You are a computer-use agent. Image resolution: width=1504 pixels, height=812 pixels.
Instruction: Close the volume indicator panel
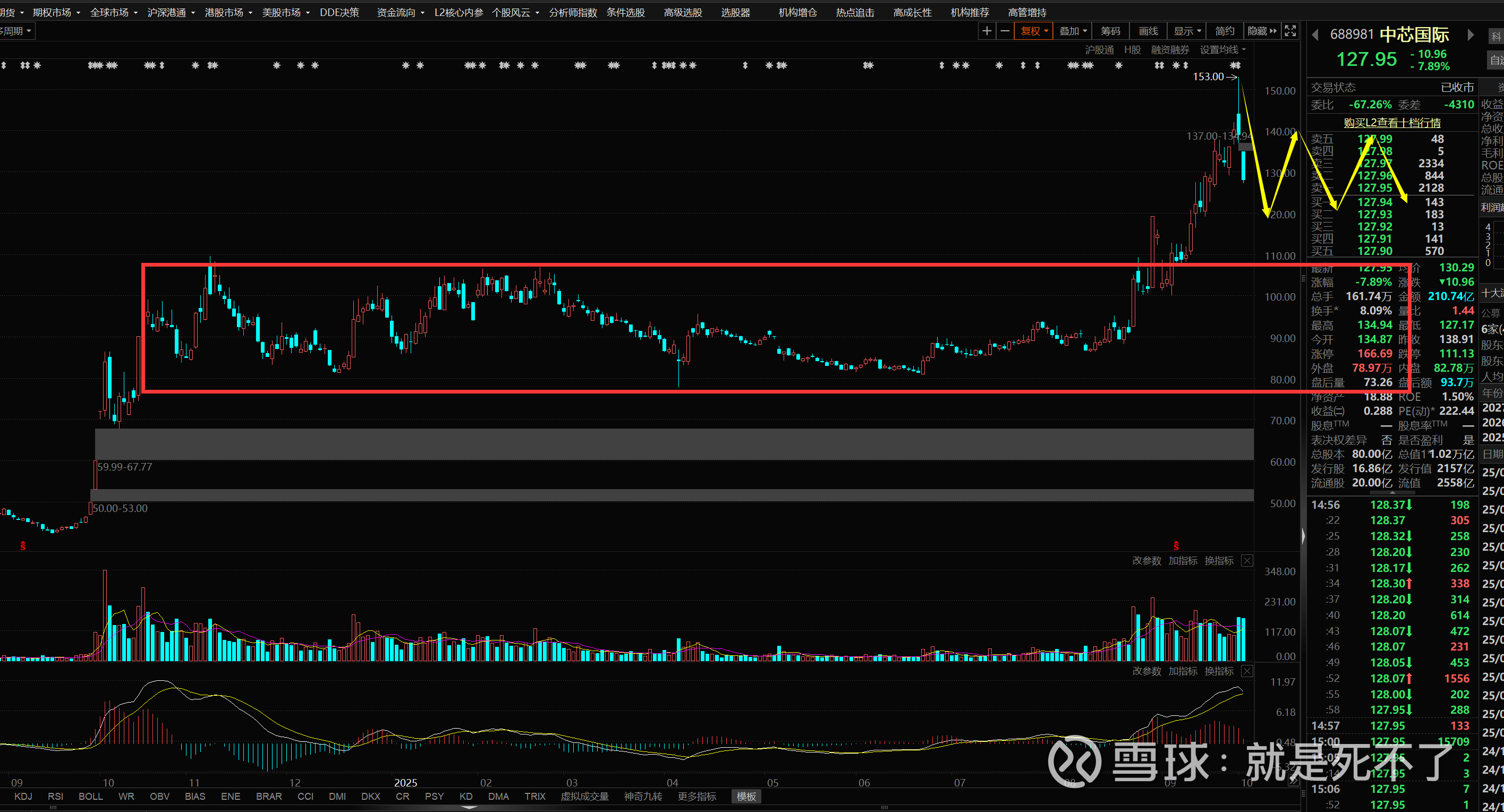[x=1246, y=560]
